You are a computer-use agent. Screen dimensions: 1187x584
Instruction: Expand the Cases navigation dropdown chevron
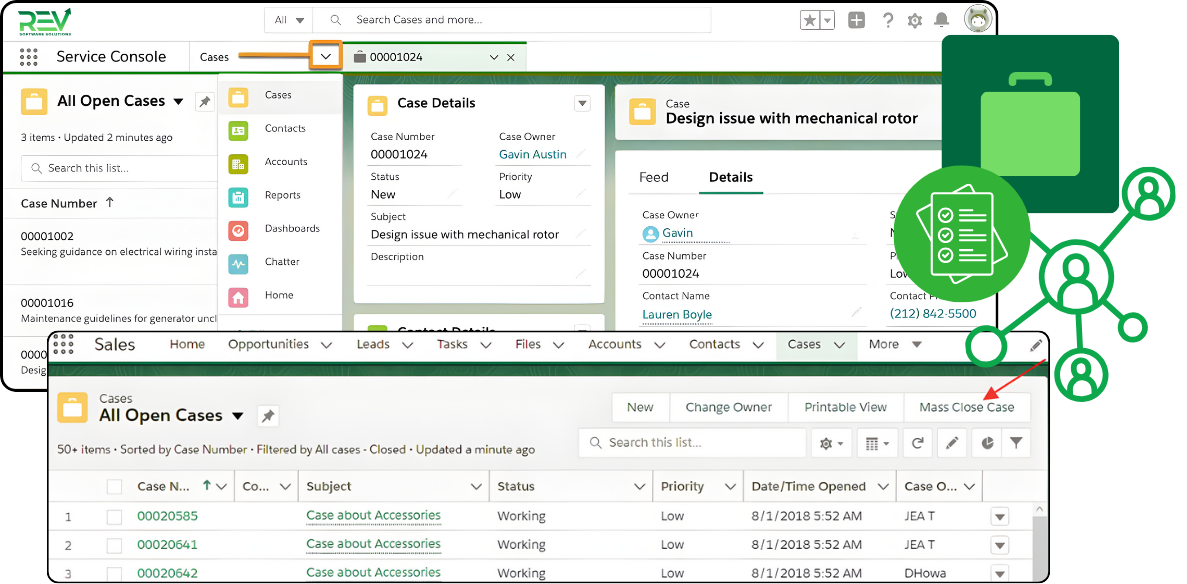pos(325,57)
